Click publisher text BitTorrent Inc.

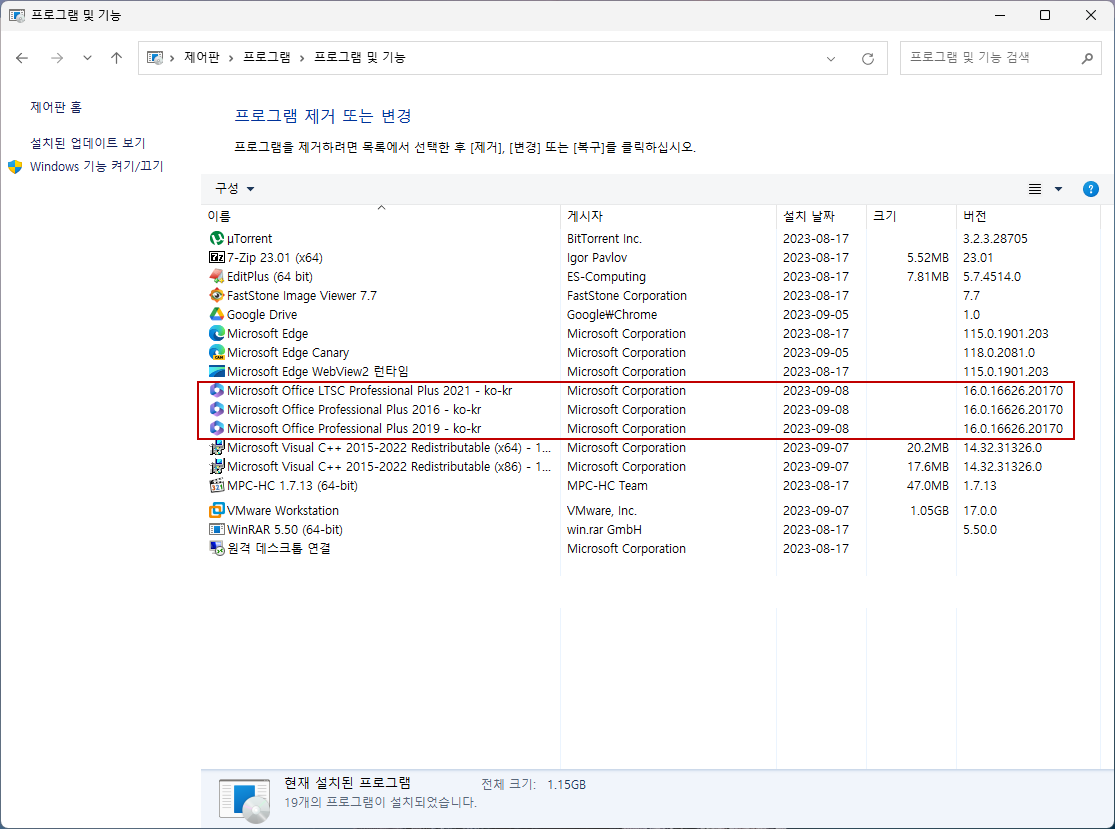click(x=604, y=238)
